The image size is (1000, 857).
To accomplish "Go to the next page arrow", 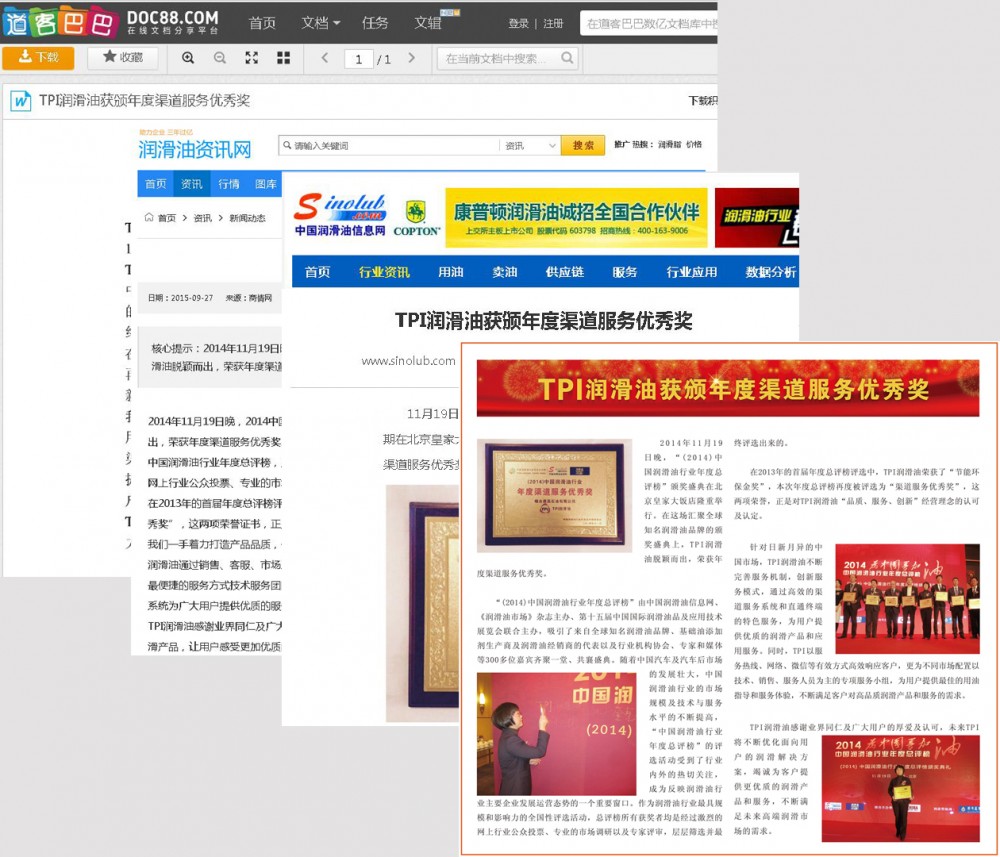I will point(411,58).
